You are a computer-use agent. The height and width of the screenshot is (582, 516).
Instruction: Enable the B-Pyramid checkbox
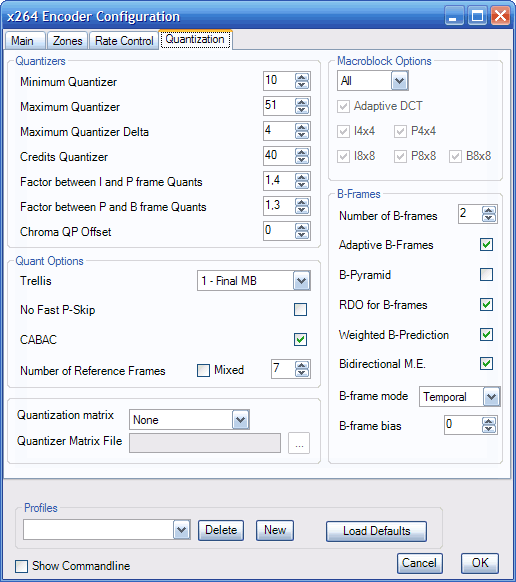coord(486,275)
